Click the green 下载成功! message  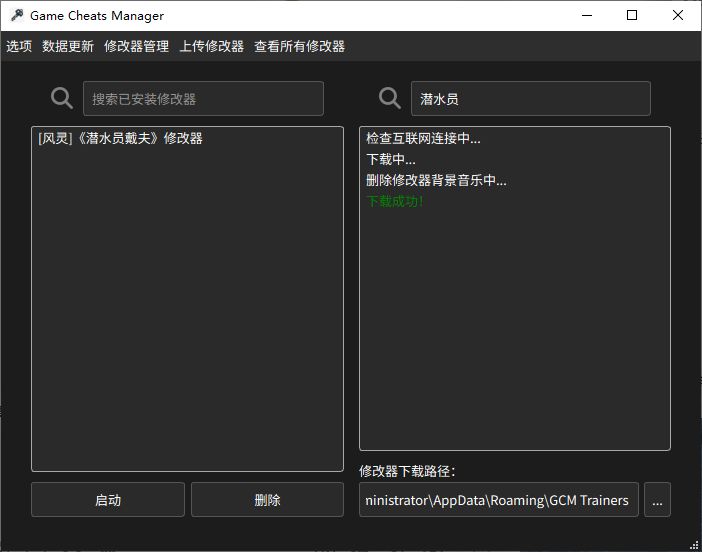[395, 201]
